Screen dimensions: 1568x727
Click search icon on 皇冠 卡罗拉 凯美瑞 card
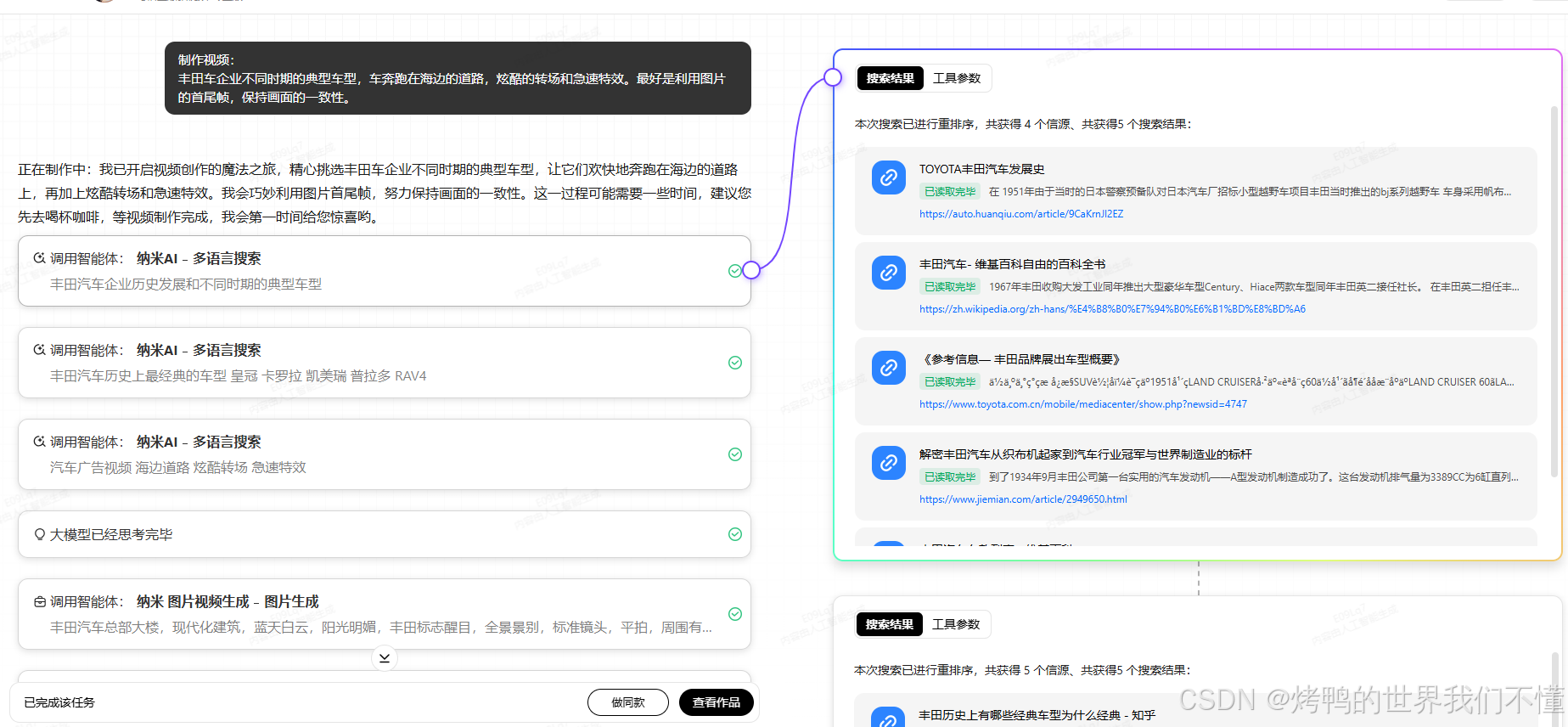coord(39,350)
